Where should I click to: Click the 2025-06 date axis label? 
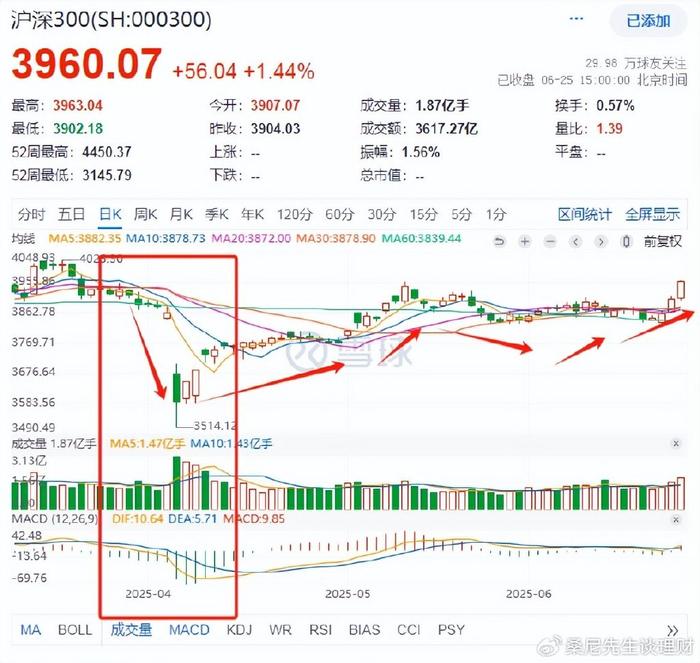[x=529, y=594]
